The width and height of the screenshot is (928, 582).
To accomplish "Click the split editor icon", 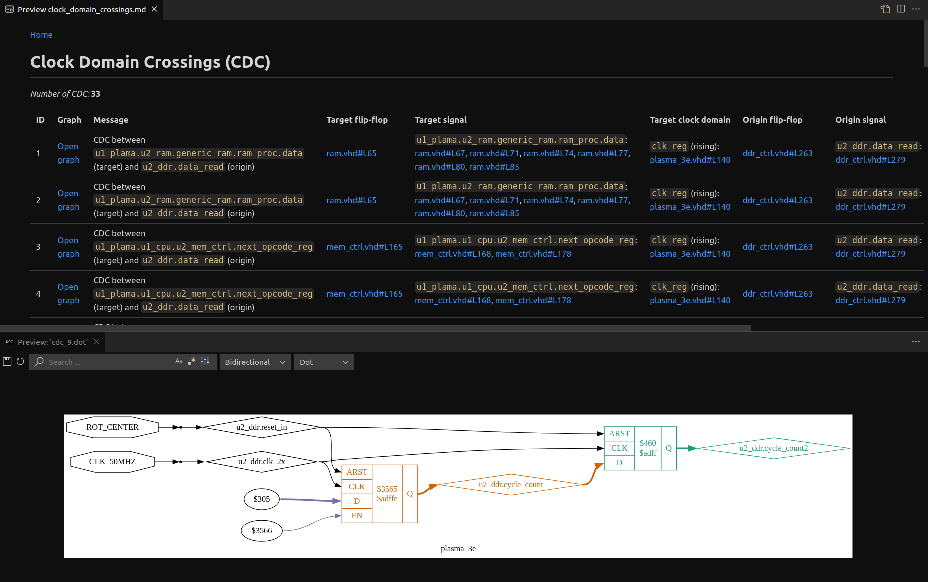I will pos(900,8).
